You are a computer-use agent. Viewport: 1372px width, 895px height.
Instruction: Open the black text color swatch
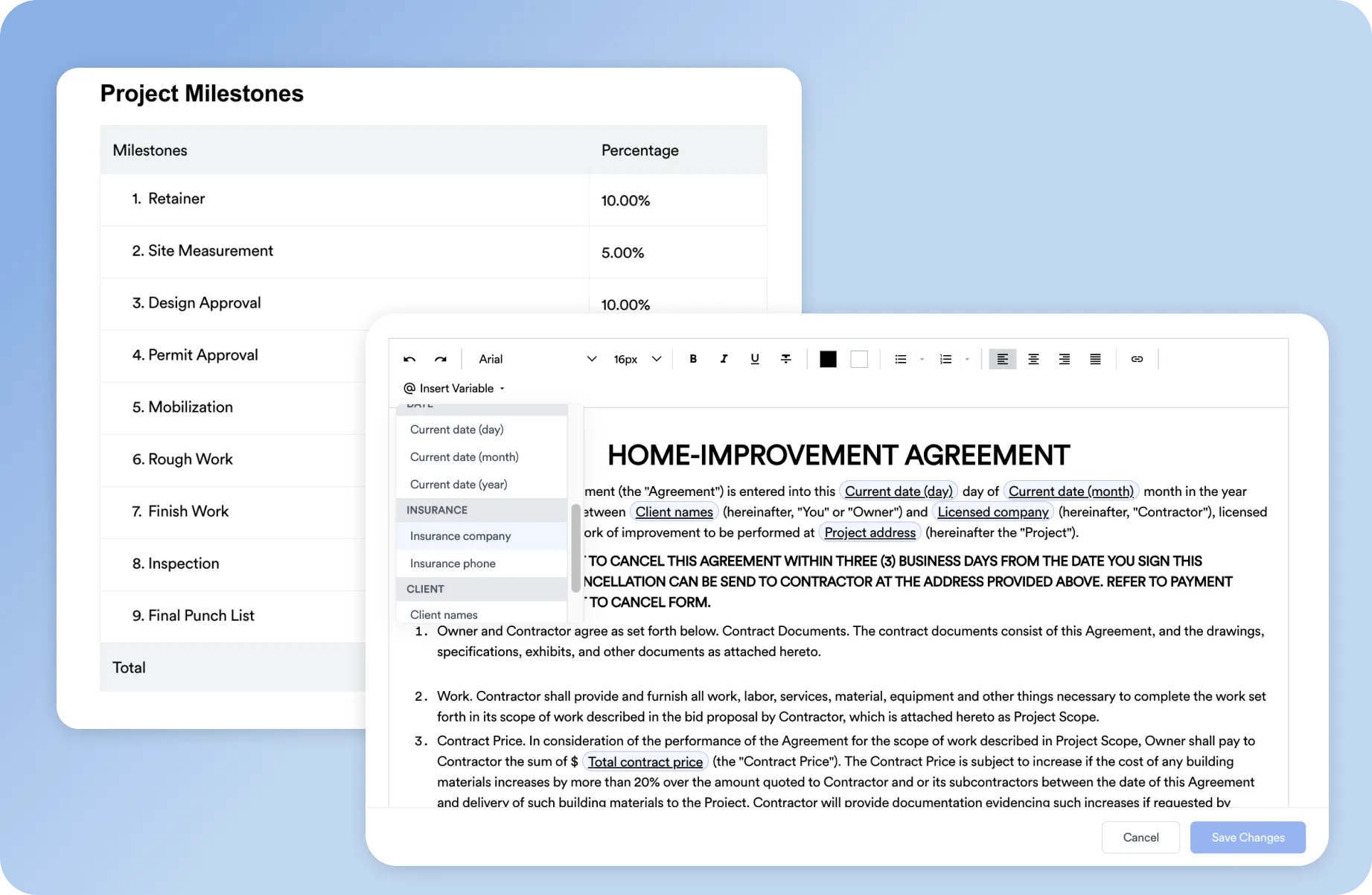pos(828,359)
